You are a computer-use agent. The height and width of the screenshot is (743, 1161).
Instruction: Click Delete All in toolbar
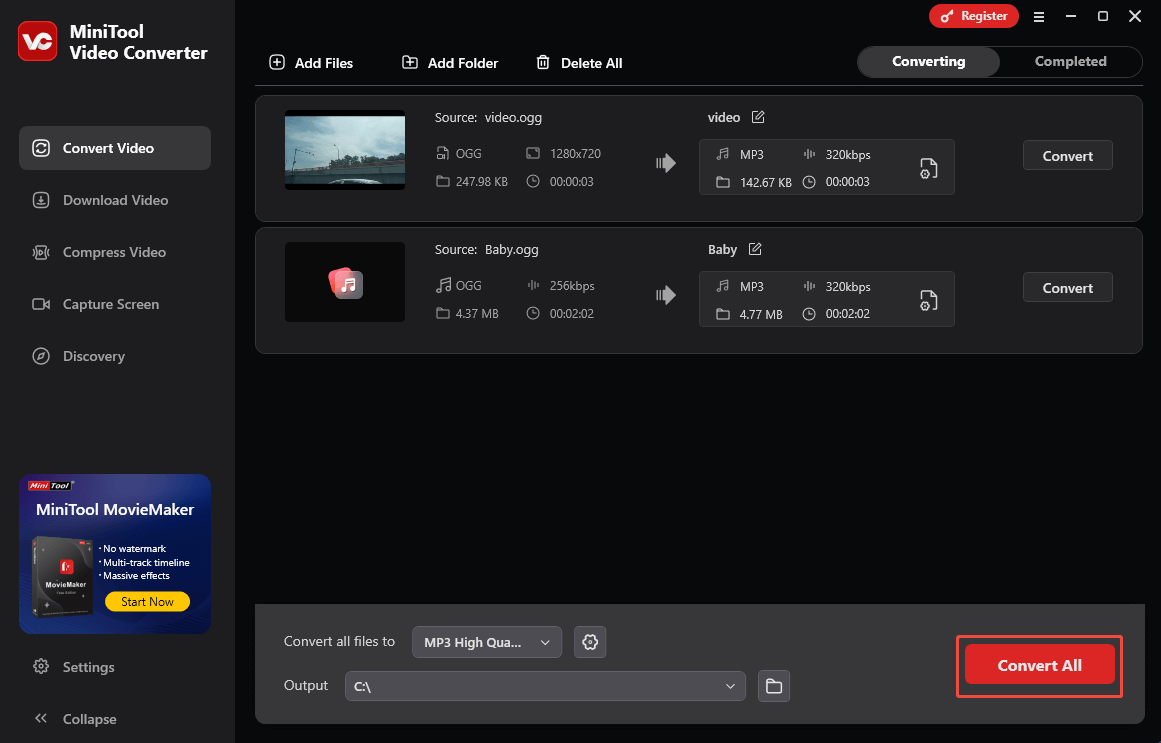tap(579, 63)
